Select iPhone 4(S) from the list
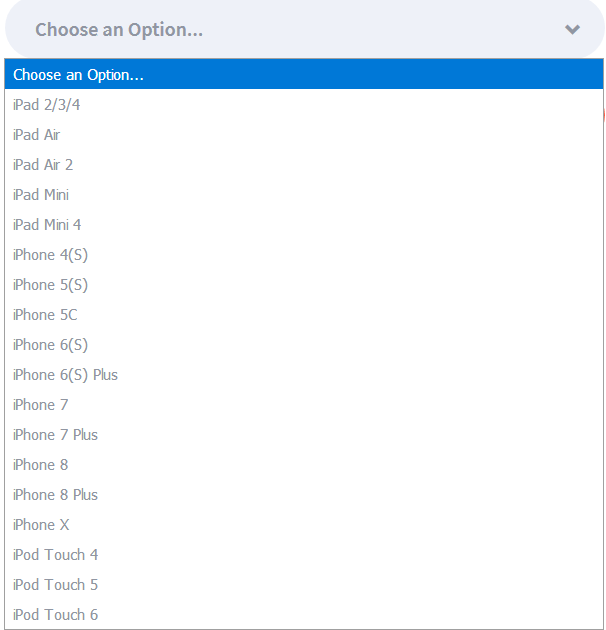The image size is (606, 630). (50, 255)
